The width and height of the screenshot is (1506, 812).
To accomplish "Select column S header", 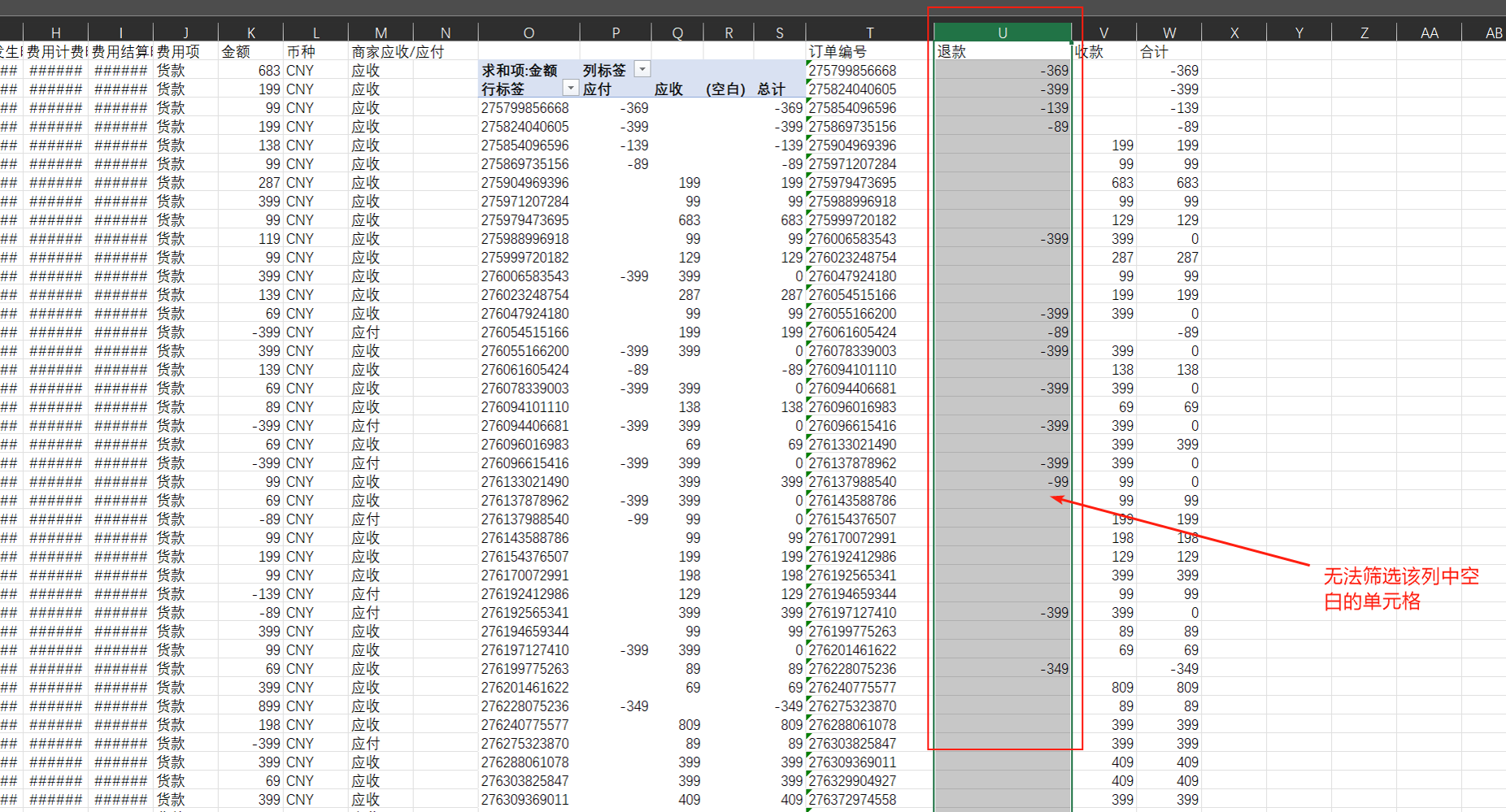I will click(779, 33).
